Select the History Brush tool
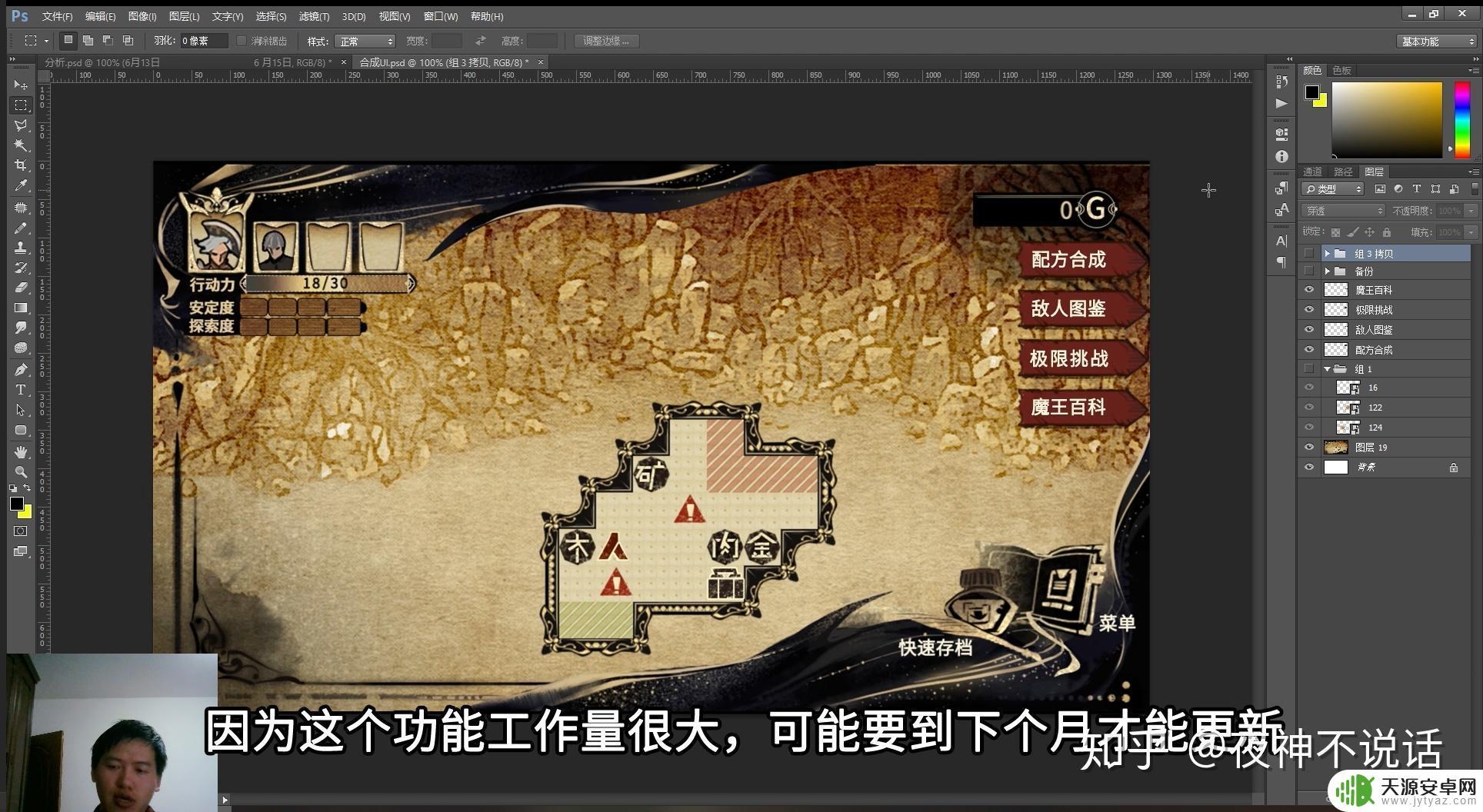Image resolution: width=1483 pixels, height=812 pixels. tap(21, 268)
